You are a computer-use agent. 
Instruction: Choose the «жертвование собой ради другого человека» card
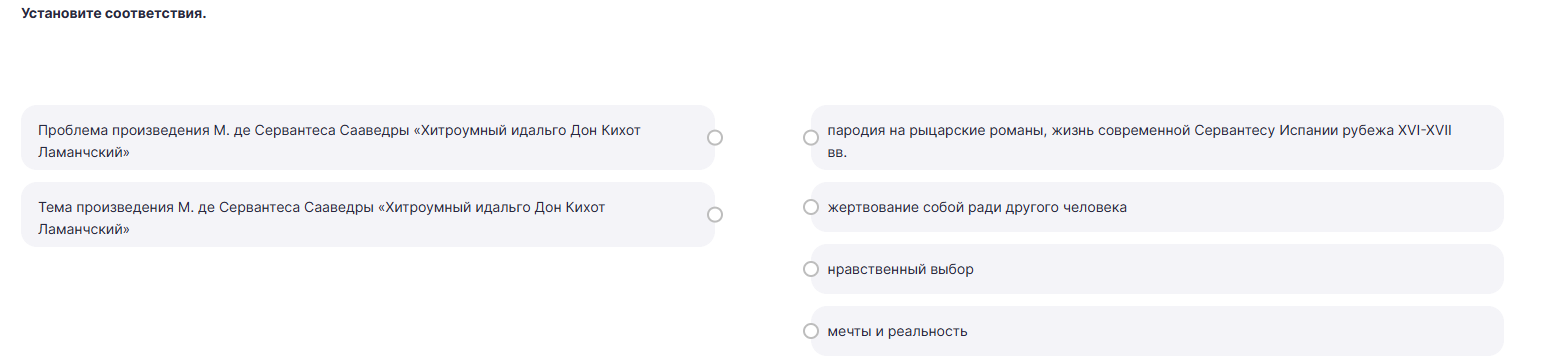click(1157, 207)
